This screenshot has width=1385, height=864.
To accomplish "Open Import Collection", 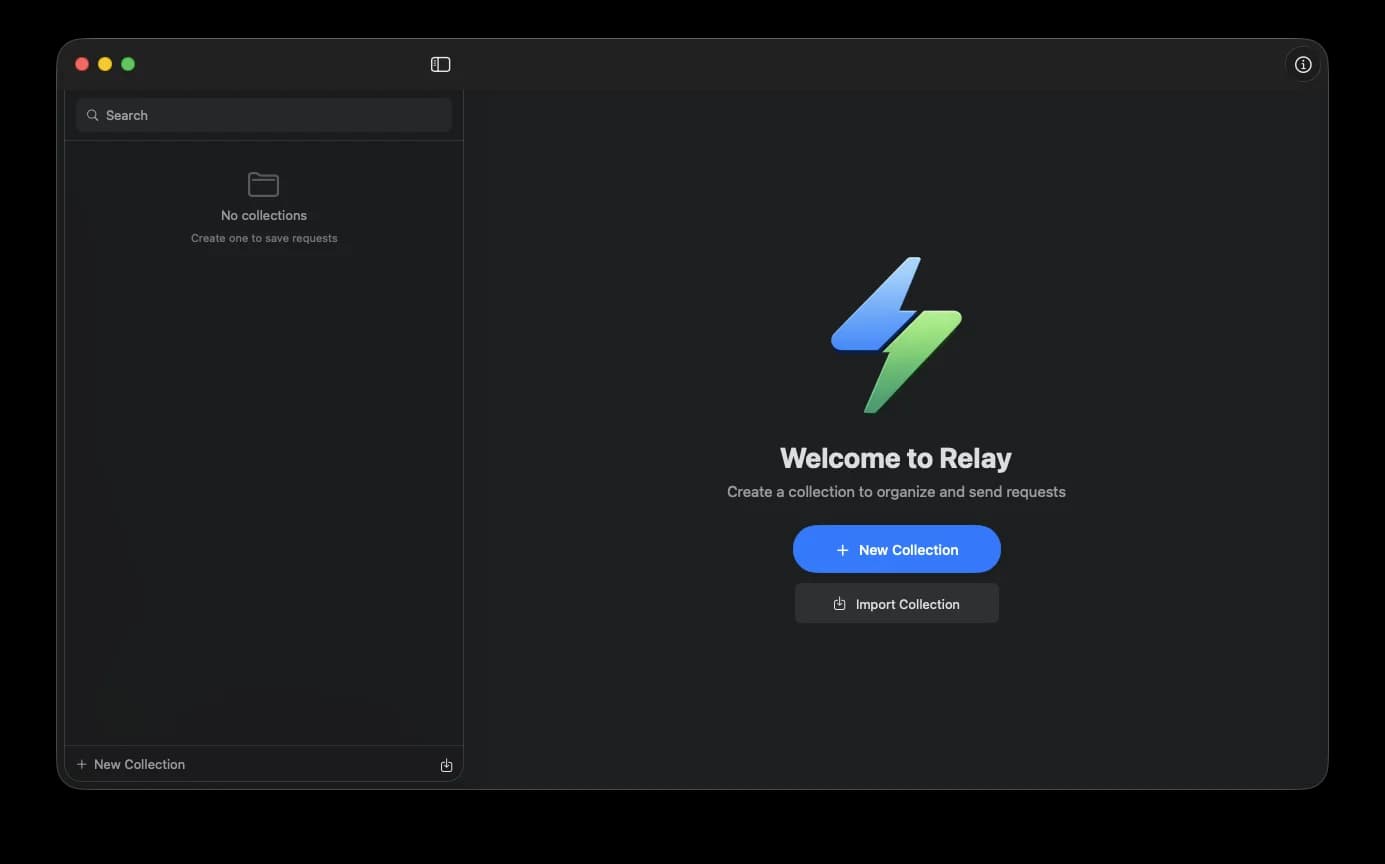I will (x=896, y=603).
